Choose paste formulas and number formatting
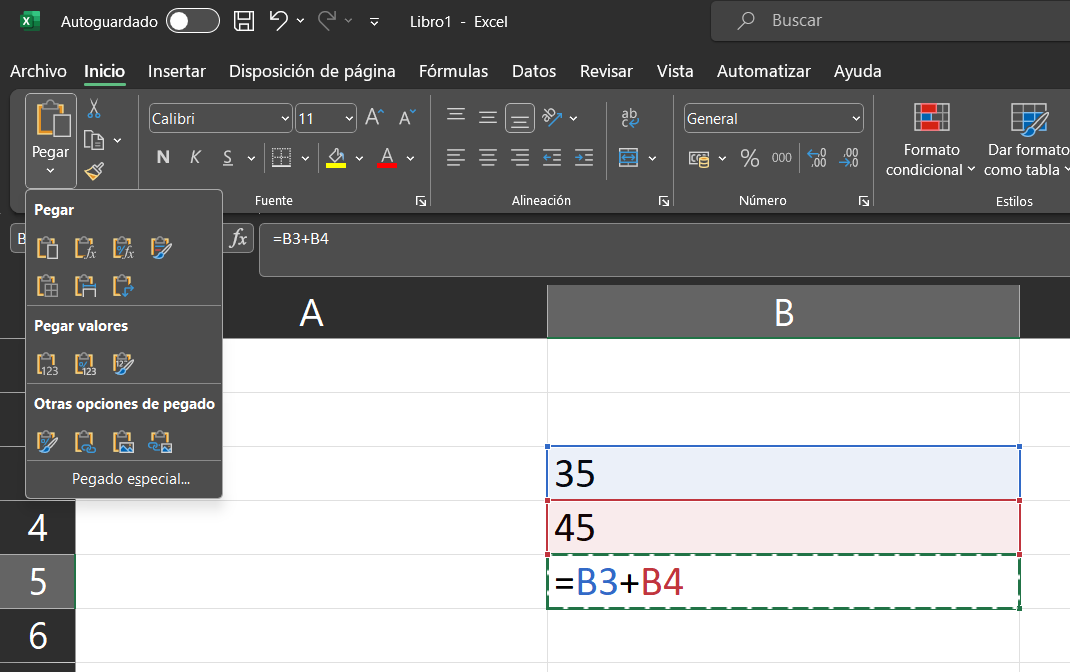This screenshot has height=672, width=1070. (x=124, y=248)
